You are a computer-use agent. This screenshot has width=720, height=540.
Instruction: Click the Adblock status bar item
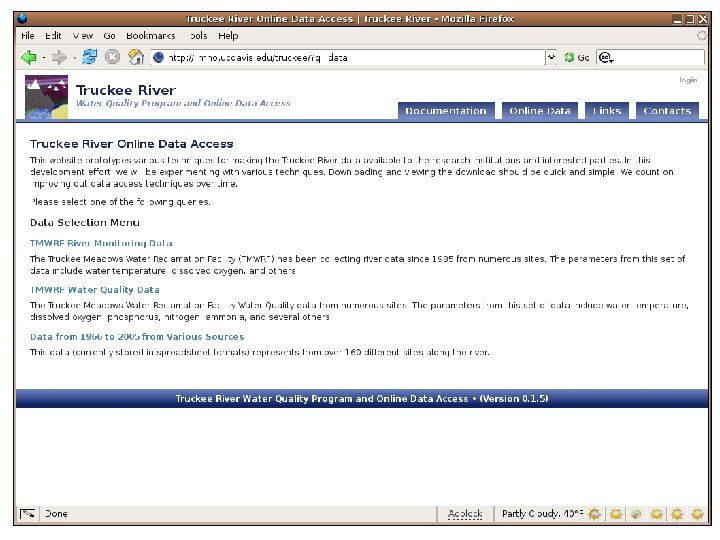coord(465,513)
